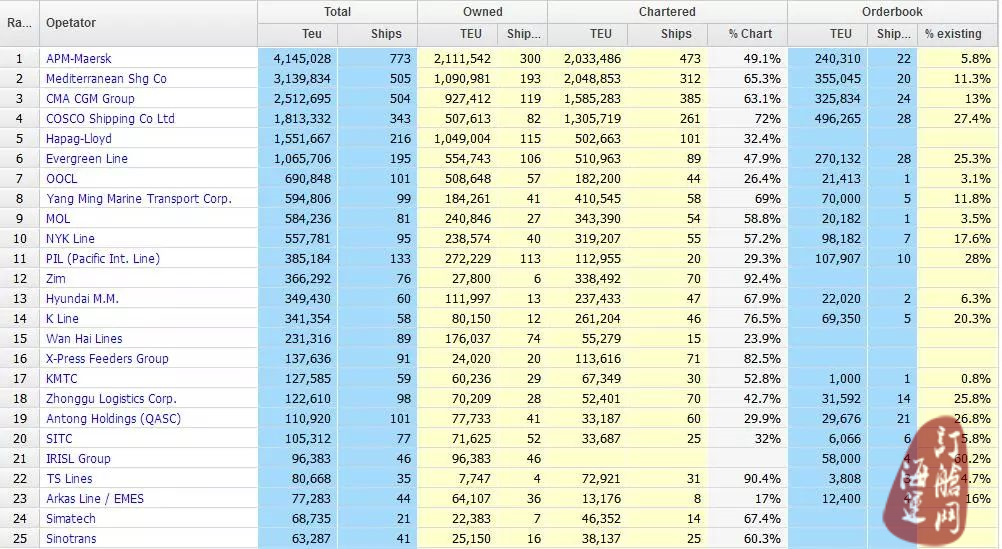Select orderbook TEU cell 107,907
Image resolution: width=1002 pixels, height=549 pixels.
coord(828,259)
